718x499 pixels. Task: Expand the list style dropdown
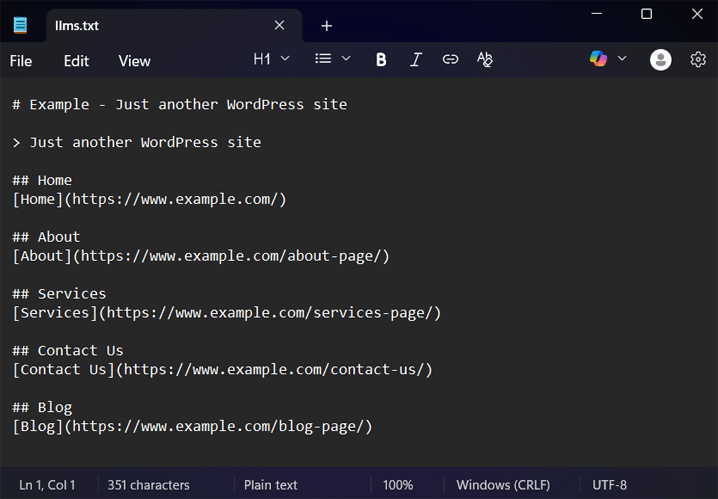[333, 59]
